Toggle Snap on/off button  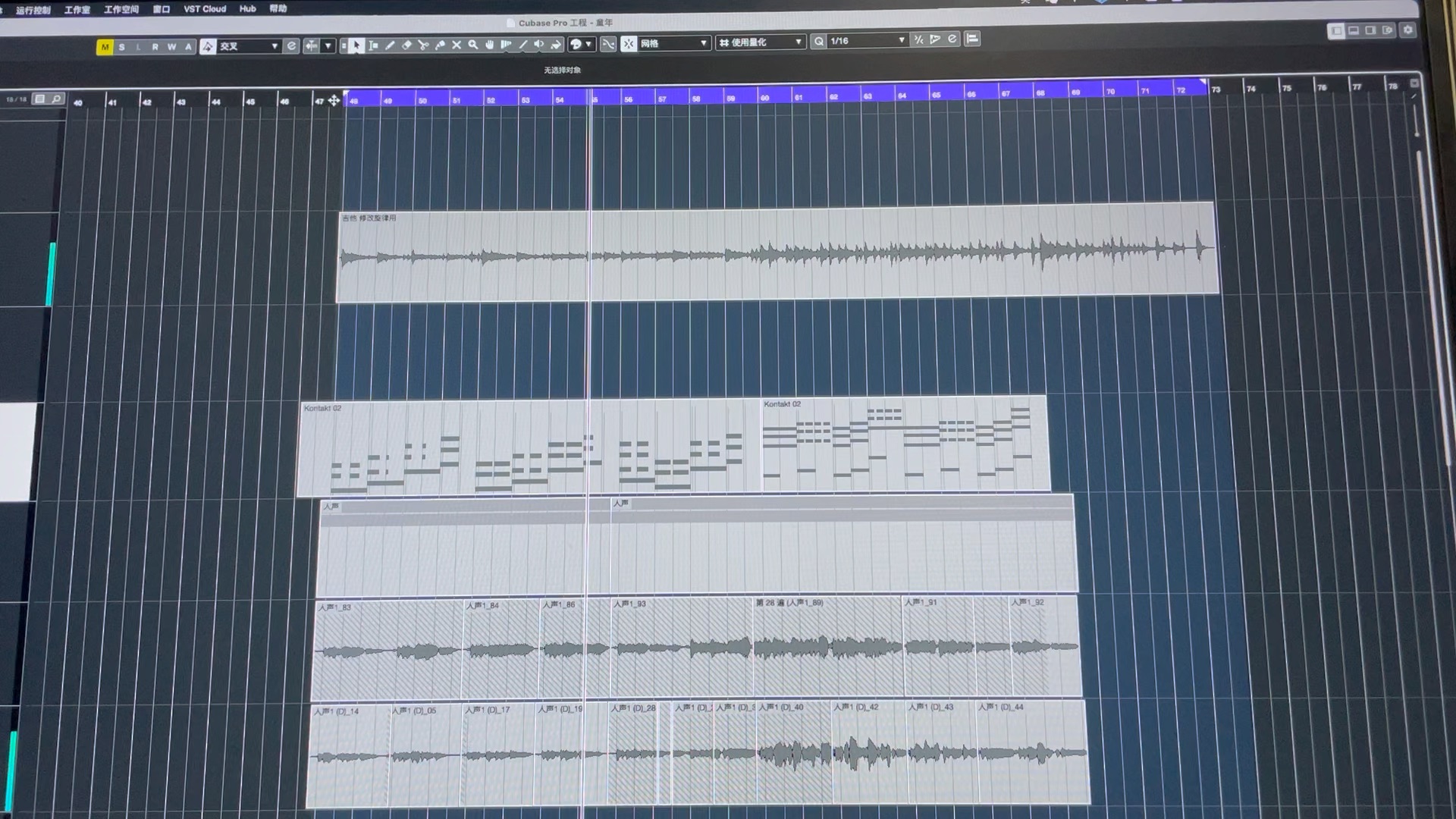click(x=629, y=44)
